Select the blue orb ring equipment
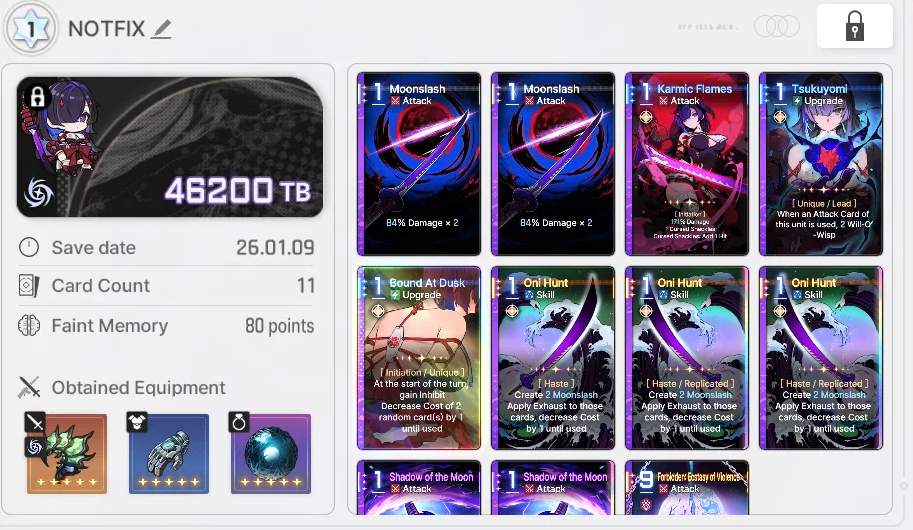913x530 pixels. [x=271, y=454]
